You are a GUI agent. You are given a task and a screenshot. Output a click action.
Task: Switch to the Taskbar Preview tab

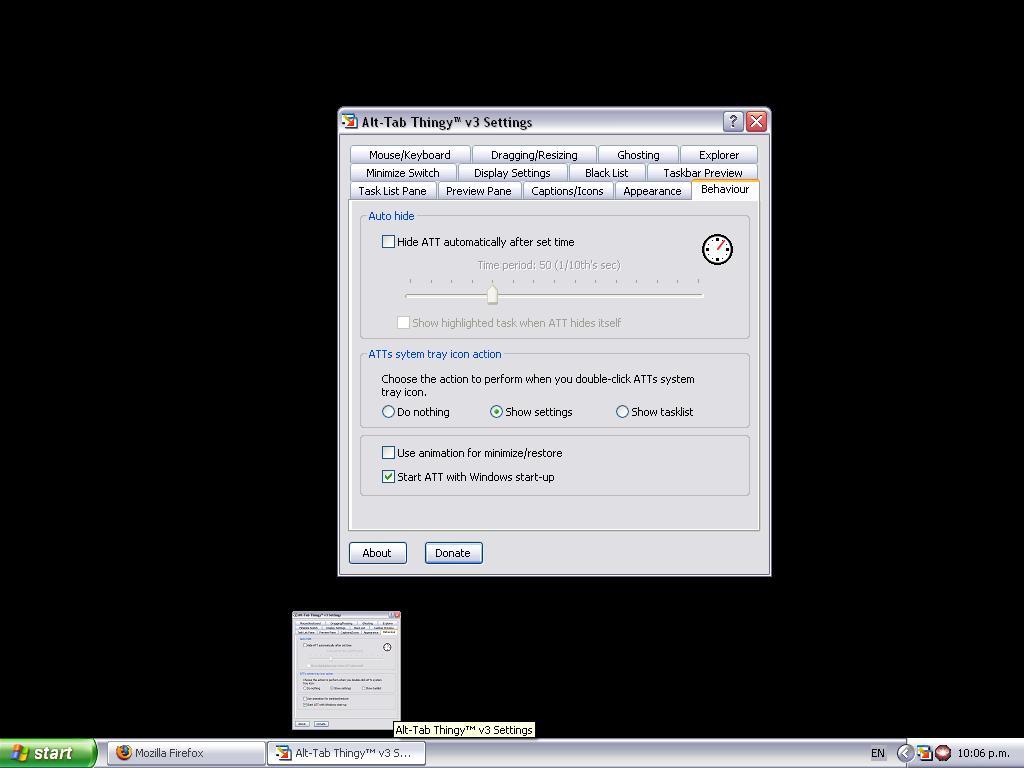coord(702,172)
